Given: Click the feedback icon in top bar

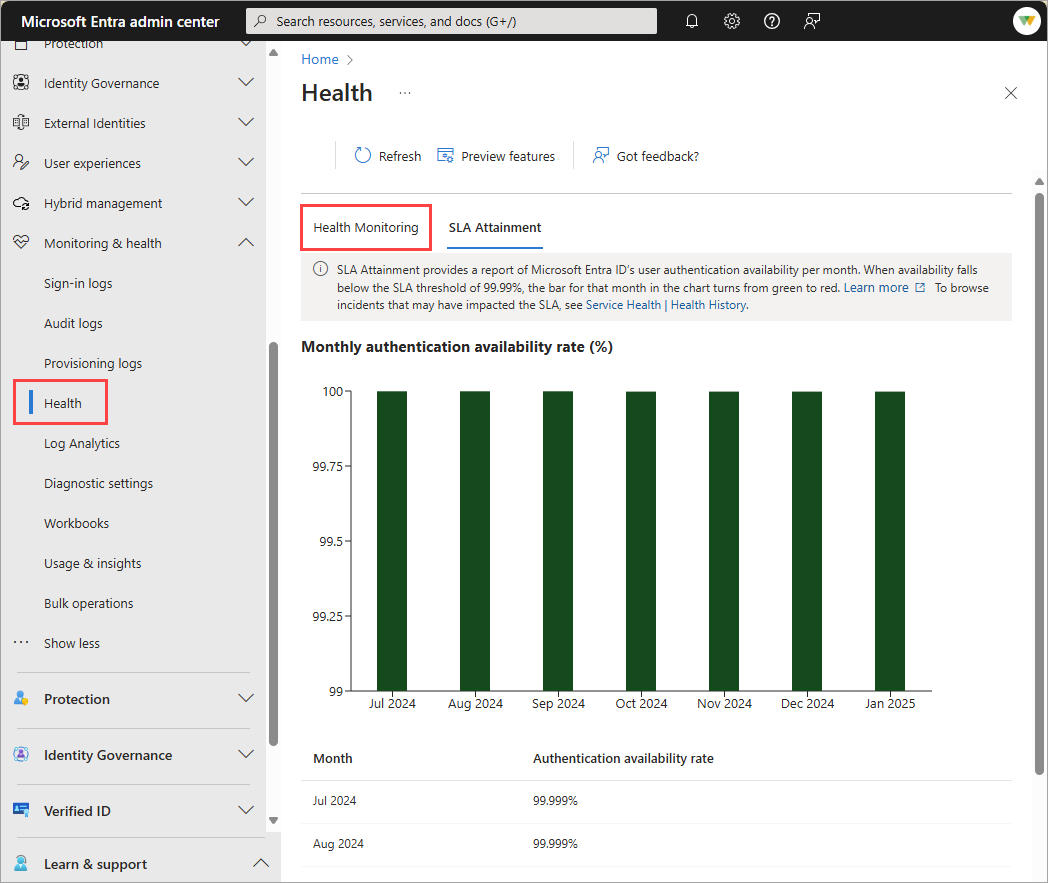Looking at the screenshot, I should [812, 21].
